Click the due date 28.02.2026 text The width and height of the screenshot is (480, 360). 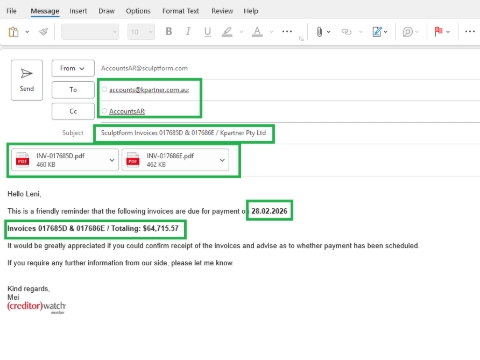[x=269, y=211]
